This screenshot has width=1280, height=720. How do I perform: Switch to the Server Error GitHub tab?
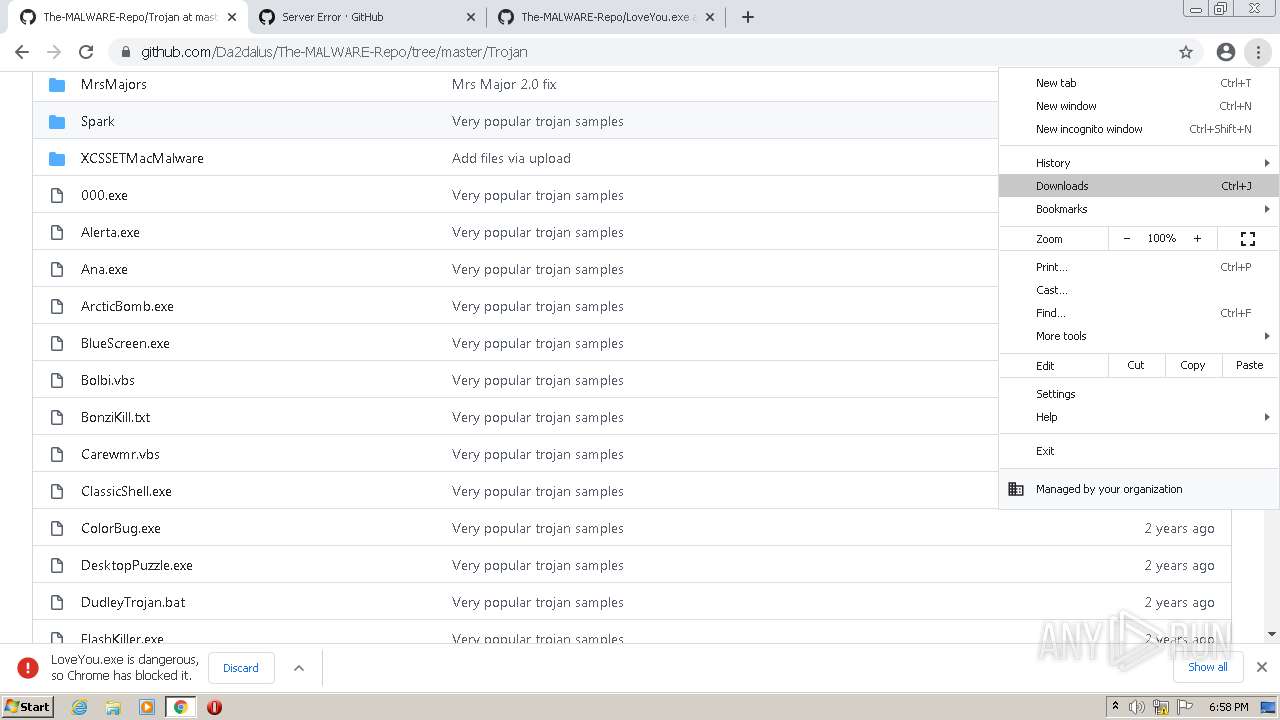(x=366, y=17)
